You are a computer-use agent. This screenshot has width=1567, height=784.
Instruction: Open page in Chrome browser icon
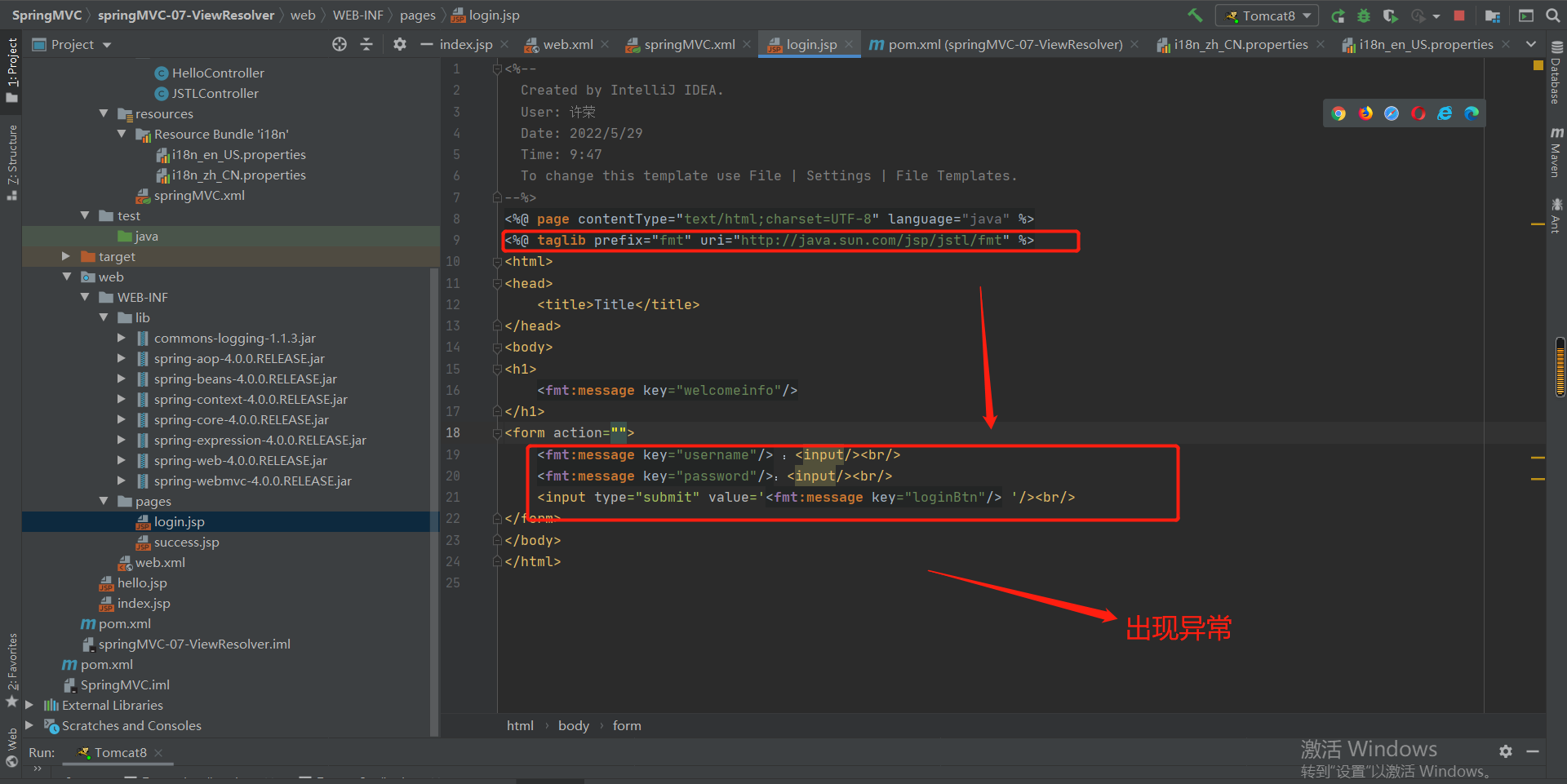(x=1338, y=113)
